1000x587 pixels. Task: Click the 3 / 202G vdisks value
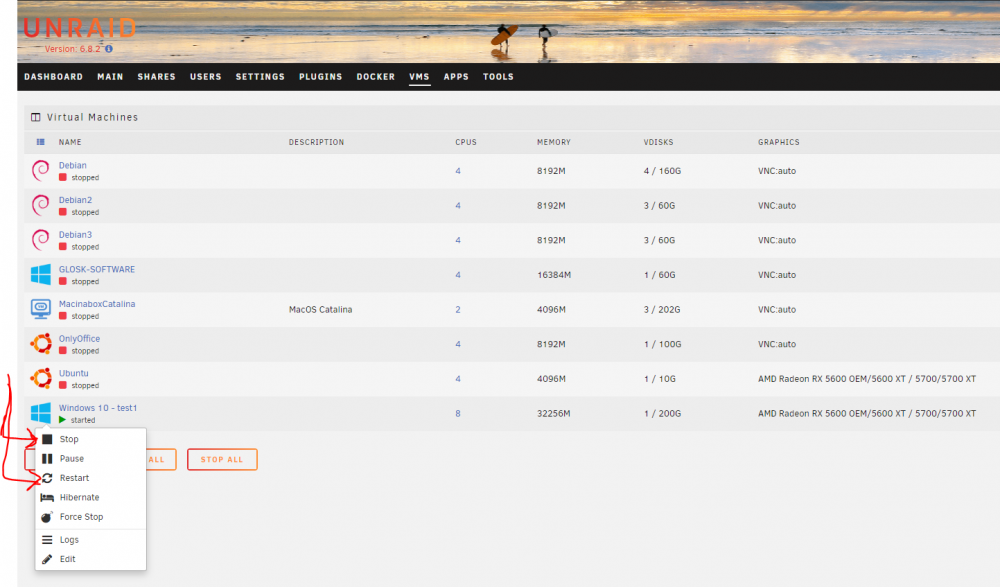tap(662, 309)
